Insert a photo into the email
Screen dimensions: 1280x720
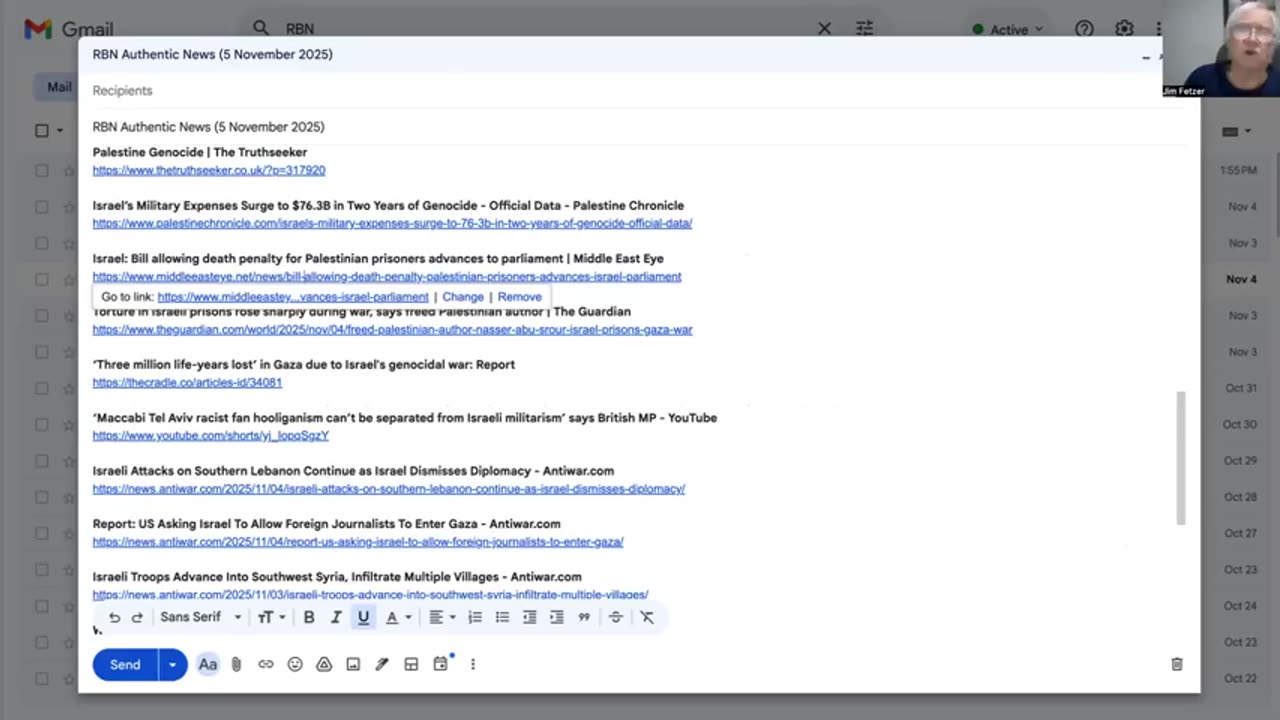pyautogui.click(x=353, y=664)
